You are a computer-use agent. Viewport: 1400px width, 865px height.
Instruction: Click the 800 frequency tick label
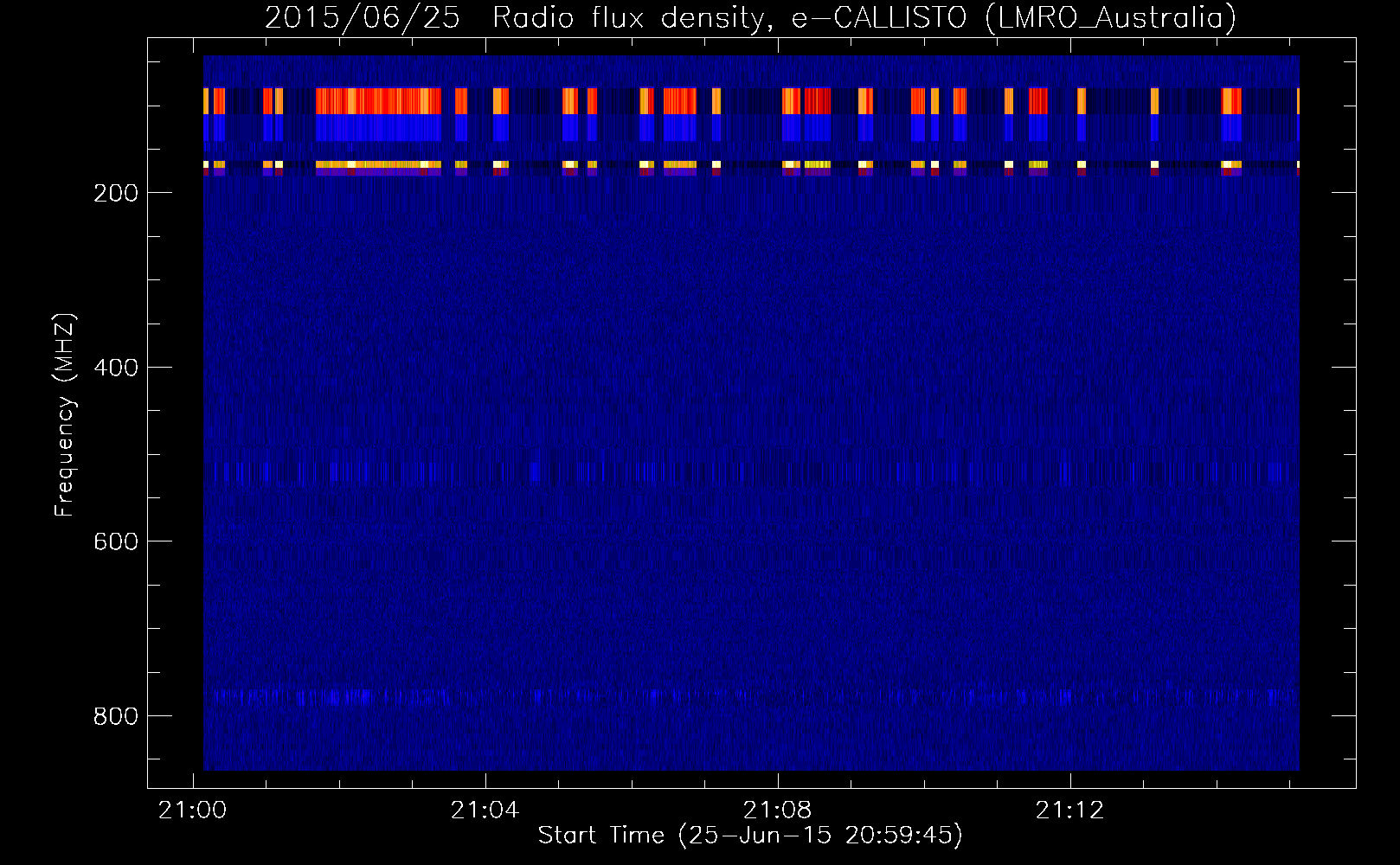pyautogui.click(x=116, y=716)
